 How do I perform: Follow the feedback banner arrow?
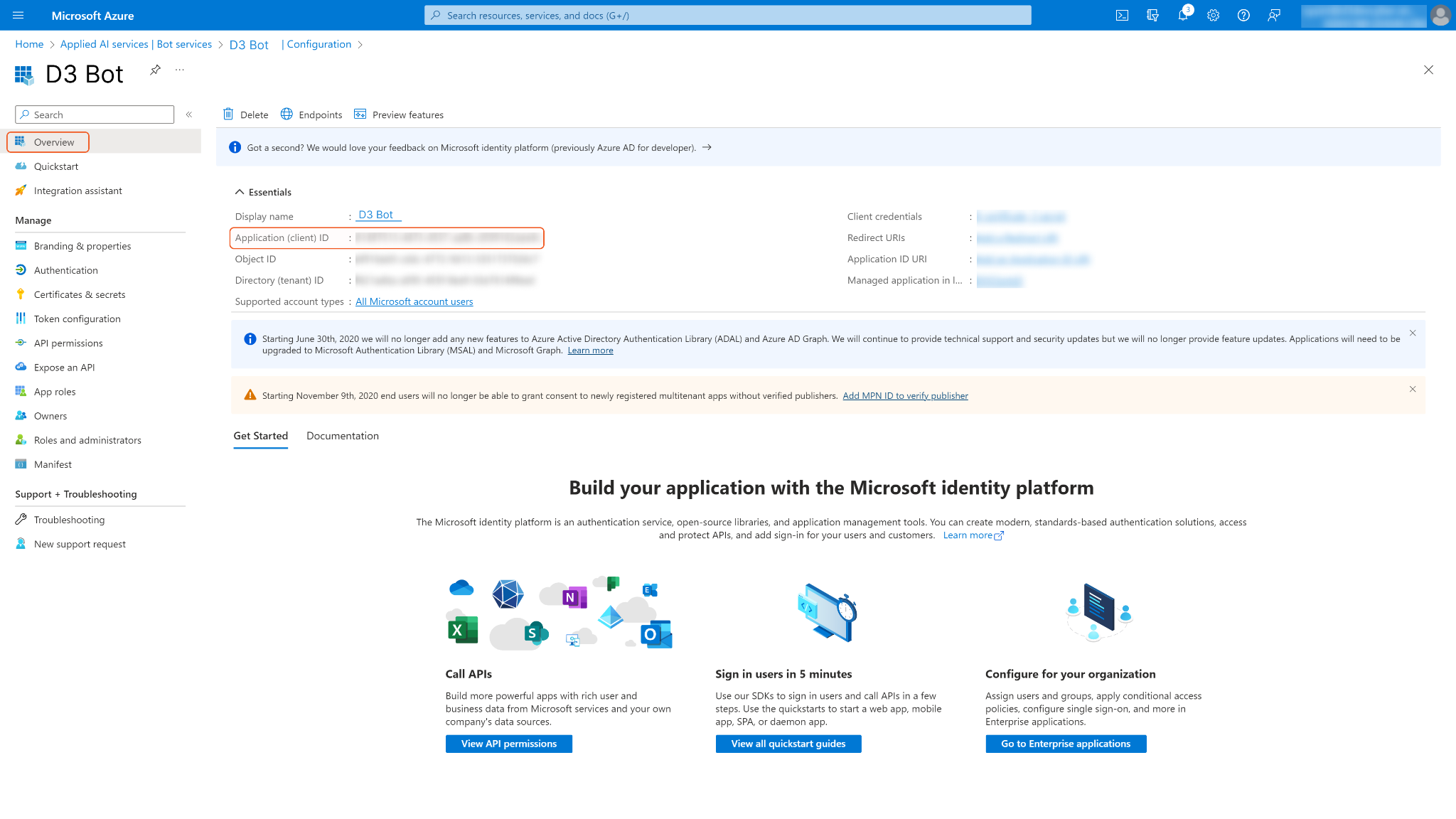(x=707, y=147)
